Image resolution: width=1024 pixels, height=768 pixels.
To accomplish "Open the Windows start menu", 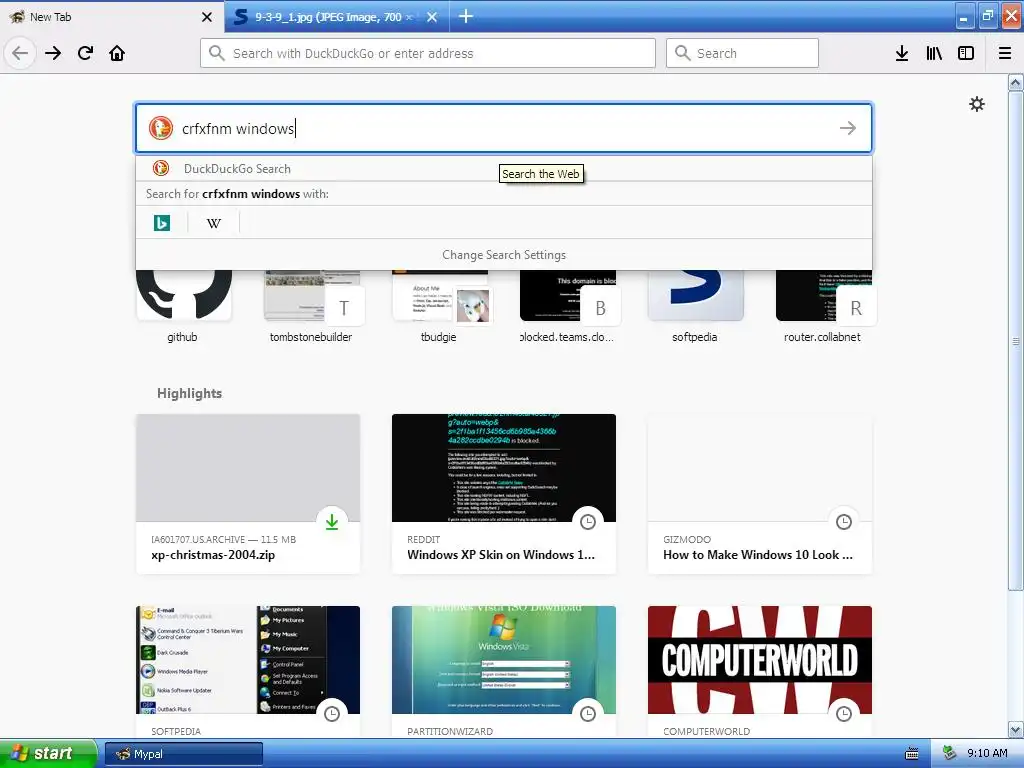I will 48,754.
